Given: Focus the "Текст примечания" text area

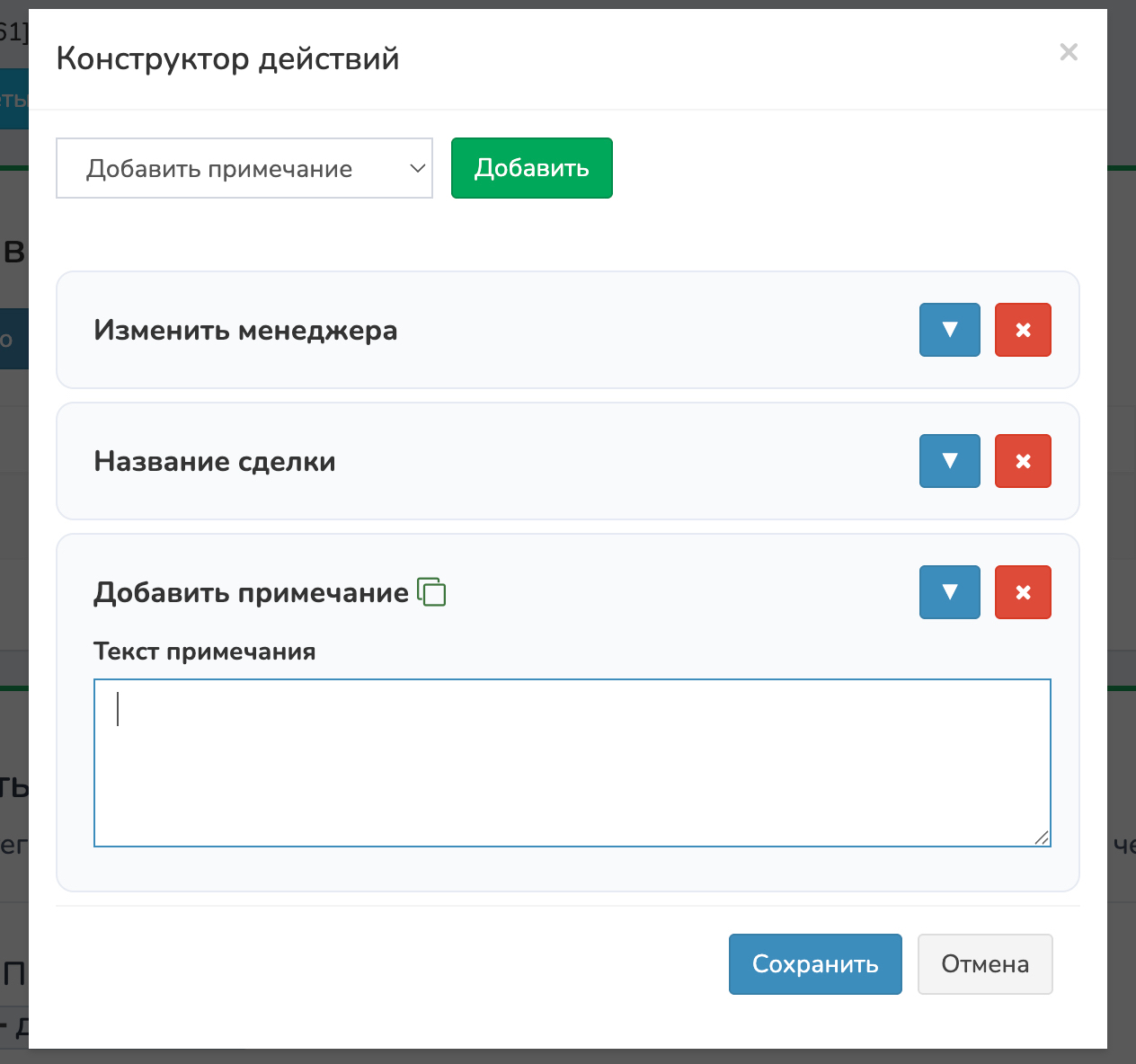Looking at the screenshot, I should click(572, 762).
